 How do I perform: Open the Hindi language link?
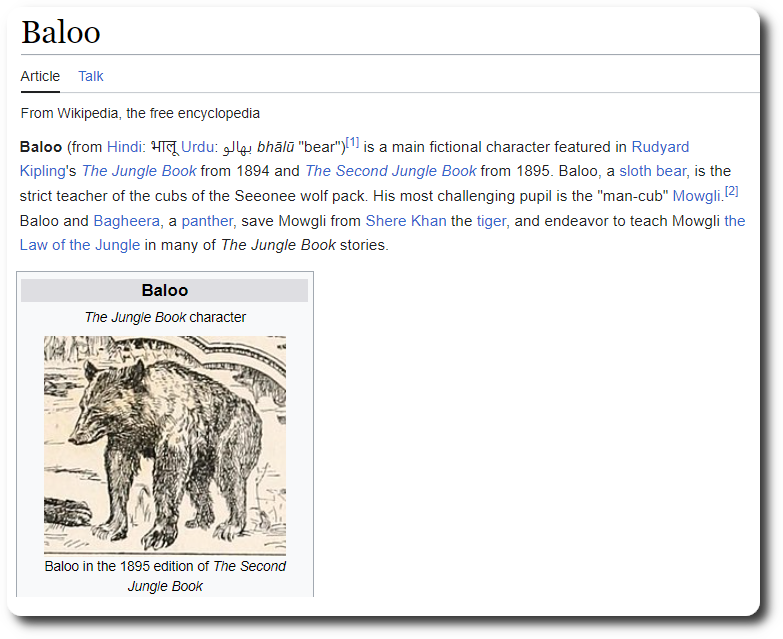click(125, 147)
